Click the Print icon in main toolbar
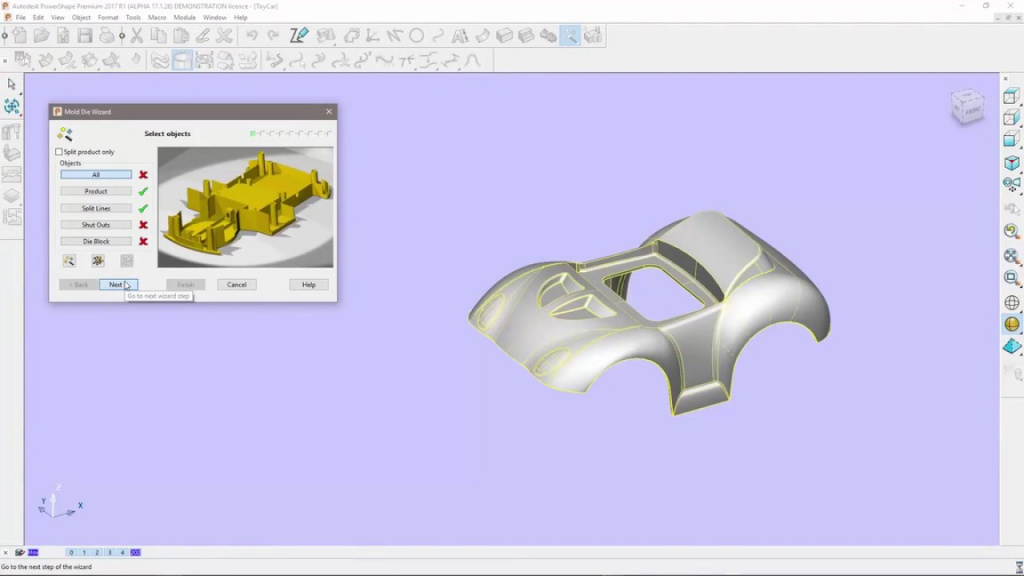The height and width of the screenshot is (576, 1024). coord(107,36)
